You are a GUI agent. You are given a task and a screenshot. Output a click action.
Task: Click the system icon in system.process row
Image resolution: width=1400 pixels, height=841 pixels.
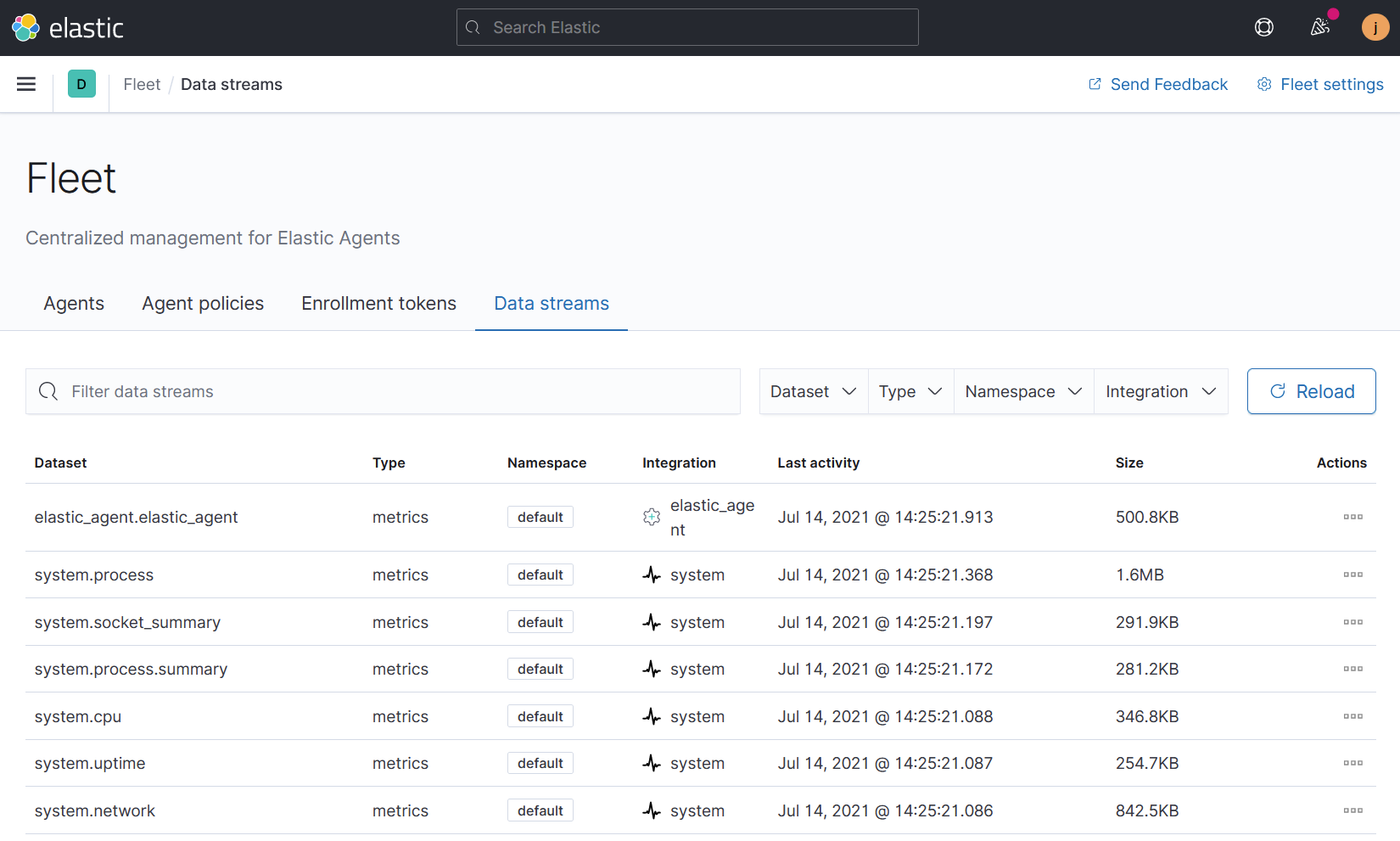tap(652, 575)
